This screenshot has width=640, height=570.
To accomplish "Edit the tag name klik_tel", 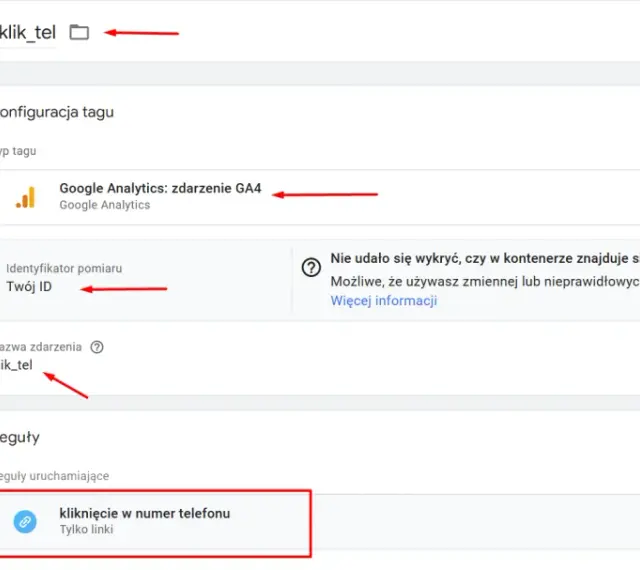I will [x=28, y=33].
